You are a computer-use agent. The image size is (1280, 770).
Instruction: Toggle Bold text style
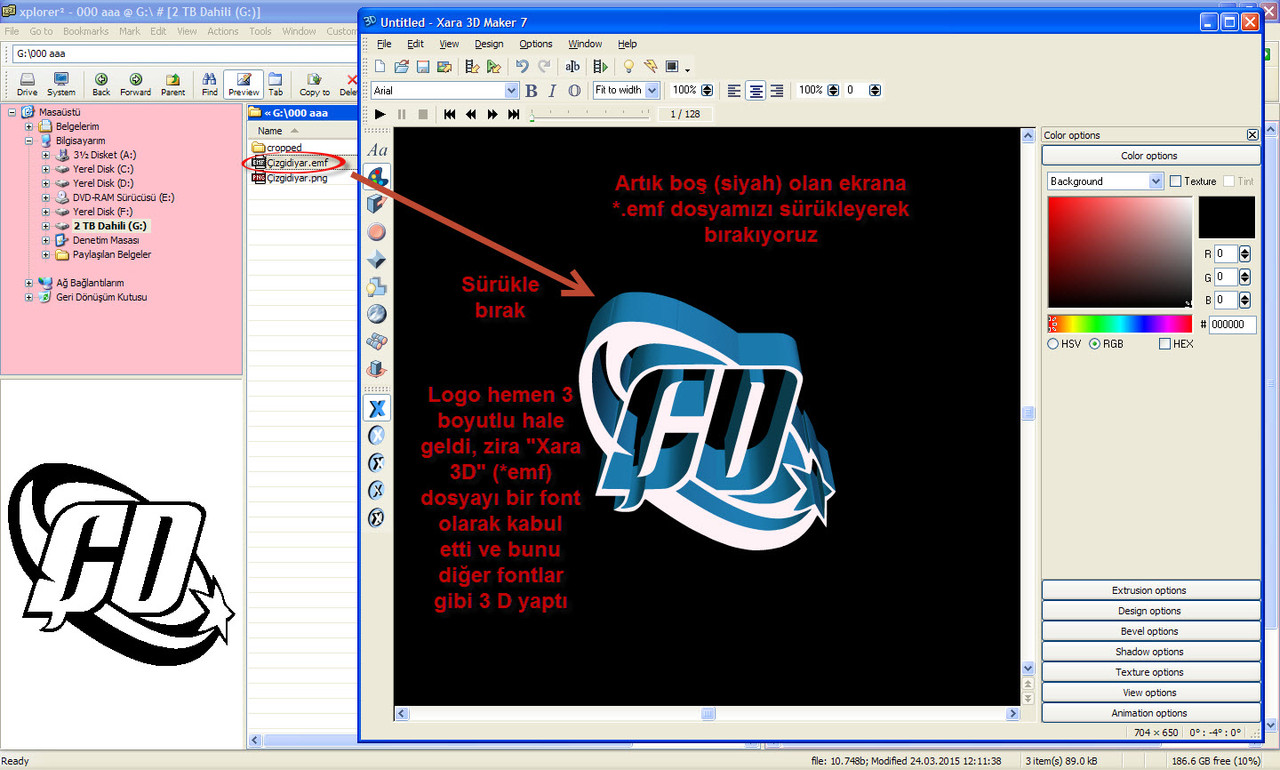tap(531, 90)
